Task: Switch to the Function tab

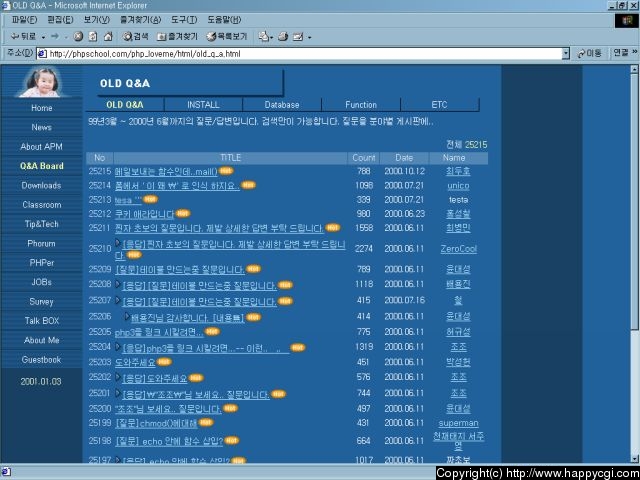Action: click(x=361, y=105)
